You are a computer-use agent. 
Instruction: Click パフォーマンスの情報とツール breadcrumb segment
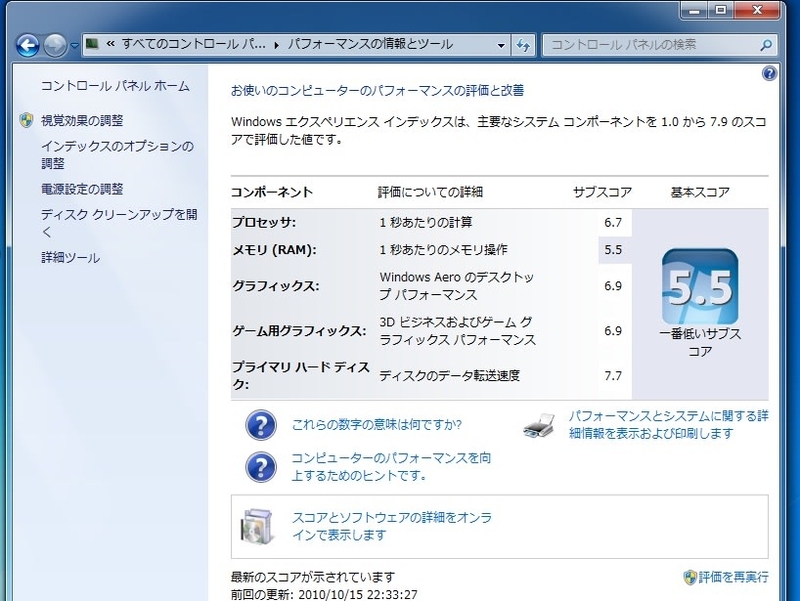370,44
